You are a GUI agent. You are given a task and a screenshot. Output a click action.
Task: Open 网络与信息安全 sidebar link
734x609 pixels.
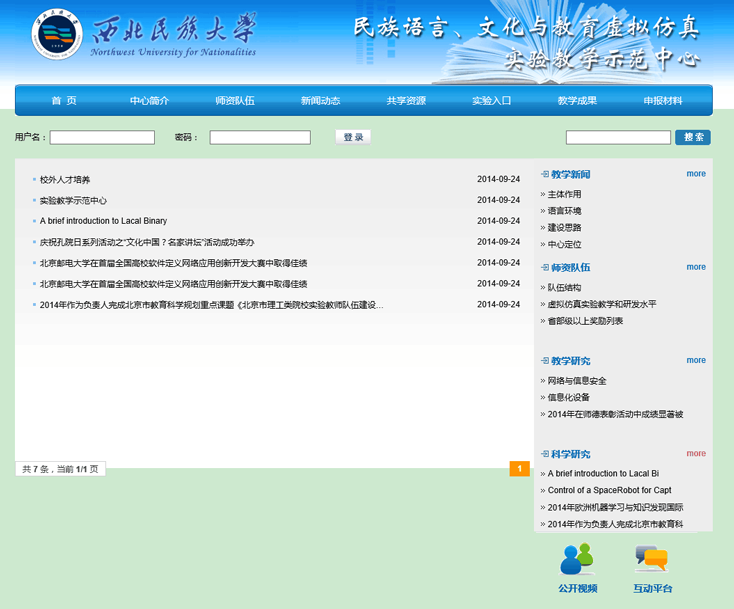point(577,381)
